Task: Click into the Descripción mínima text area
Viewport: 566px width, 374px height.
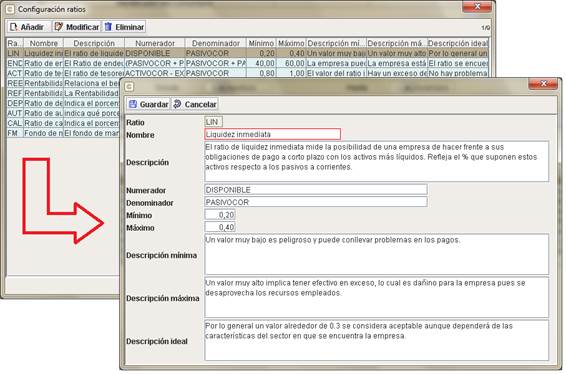Action: (376, 254)
